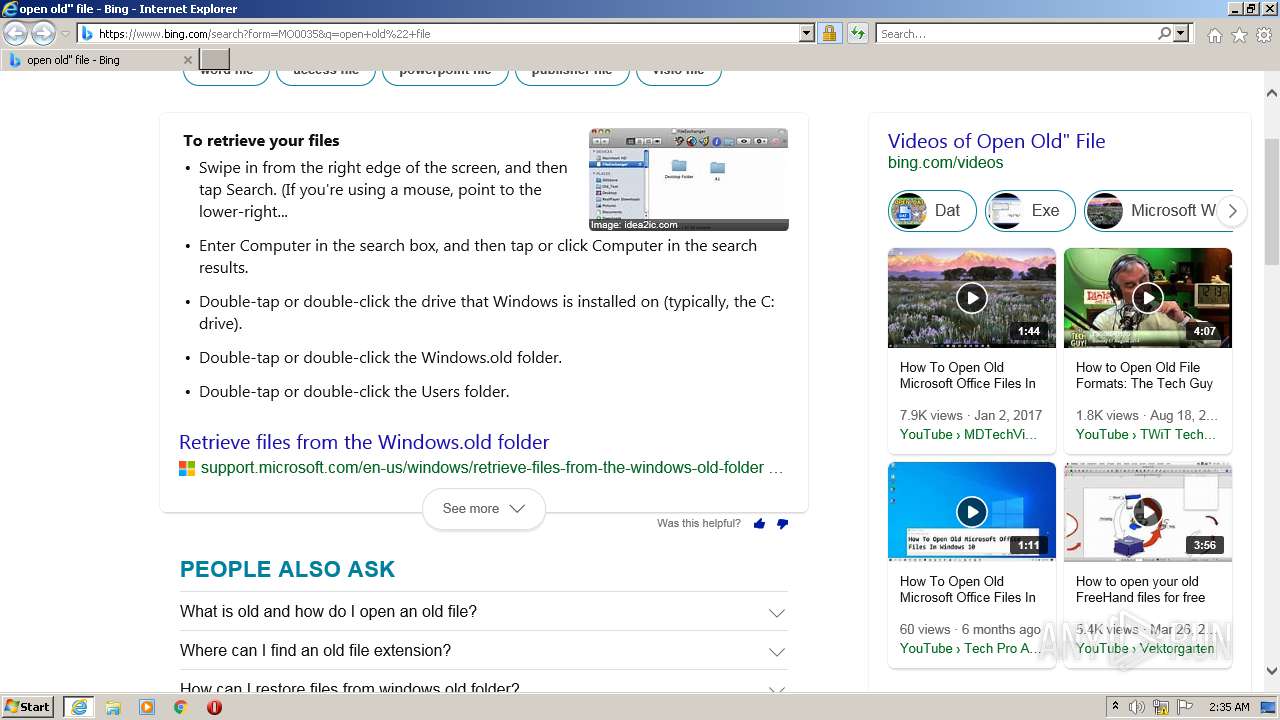Play the 1:44 How To Open Old Microsoft Office video
Screen dimensions: 1280x720
point(972,298)
